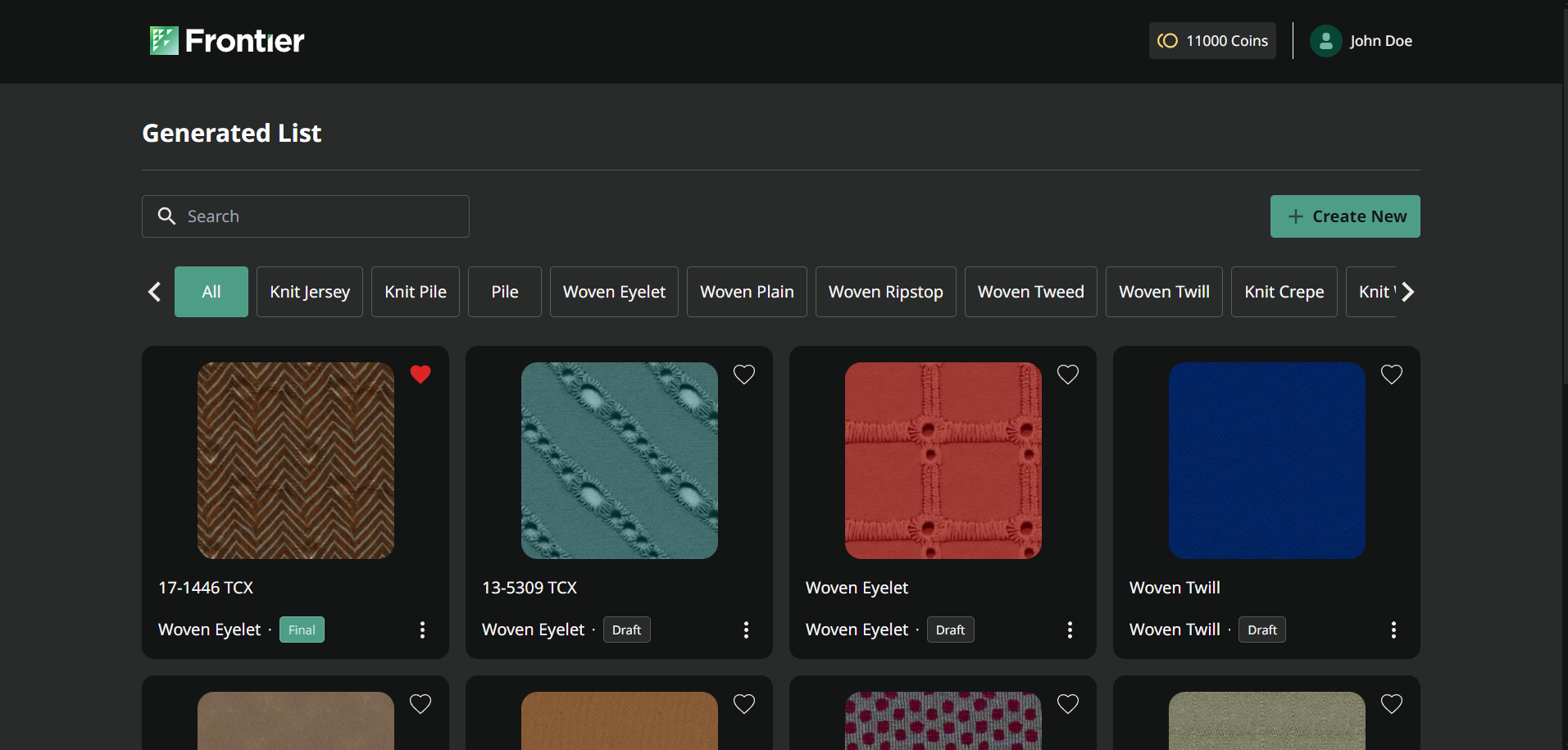Favorite the 13-5309 TCX card heart

pyautogui.click(x=744, y=375)
